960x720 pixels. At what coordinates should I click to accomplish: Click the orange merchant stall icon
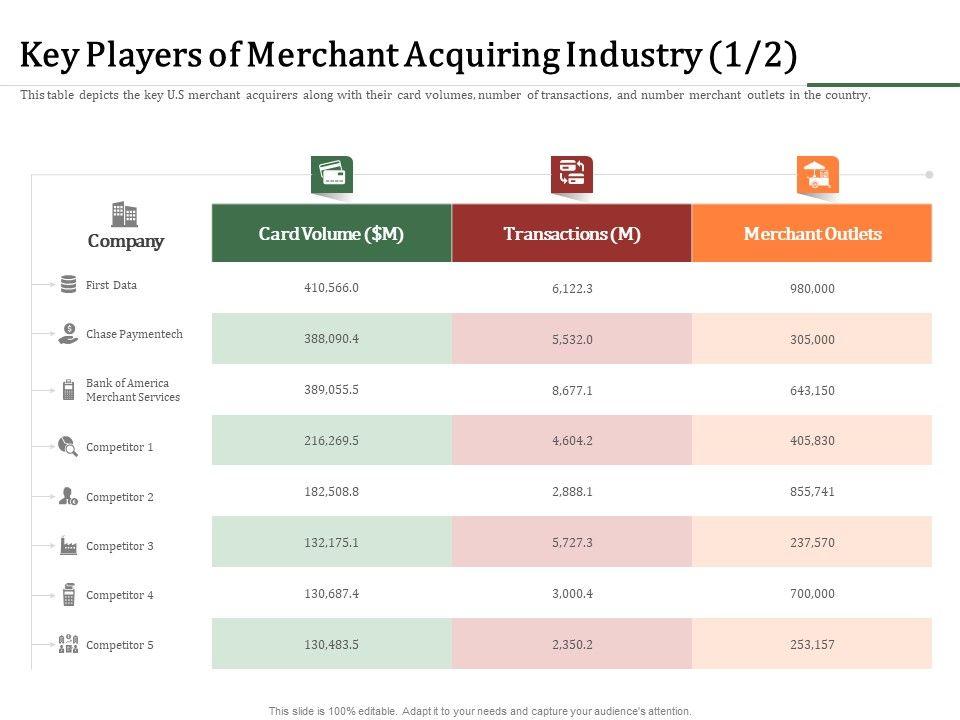817,176
